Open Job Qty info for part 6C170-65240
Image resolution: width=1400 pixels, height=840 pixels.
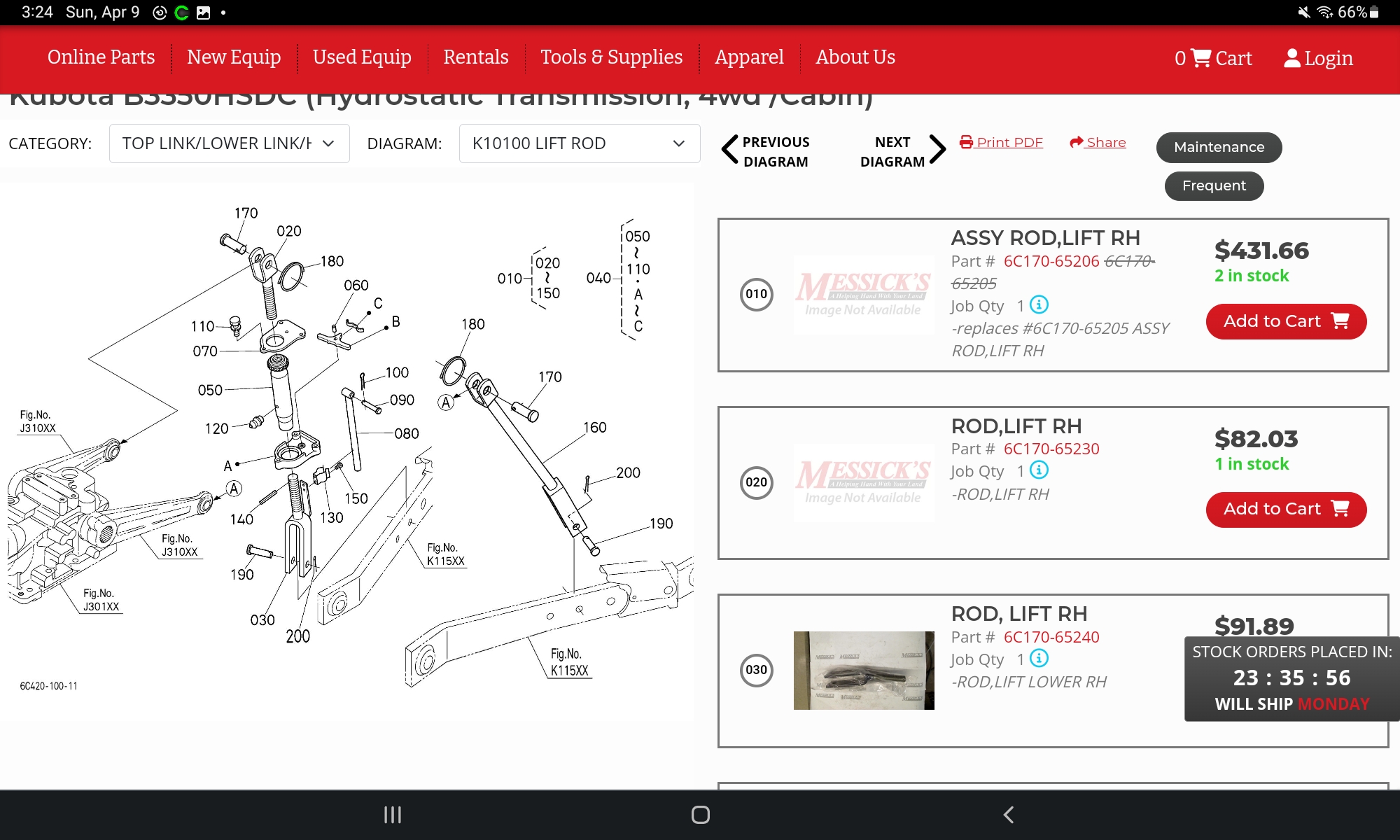pyautogui.click(x=1039, y=658)
